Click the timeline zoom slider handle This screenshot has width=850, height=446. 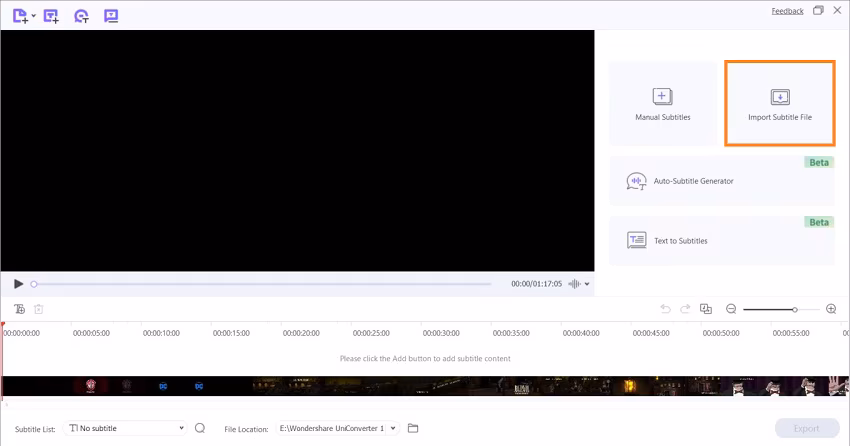795,309
